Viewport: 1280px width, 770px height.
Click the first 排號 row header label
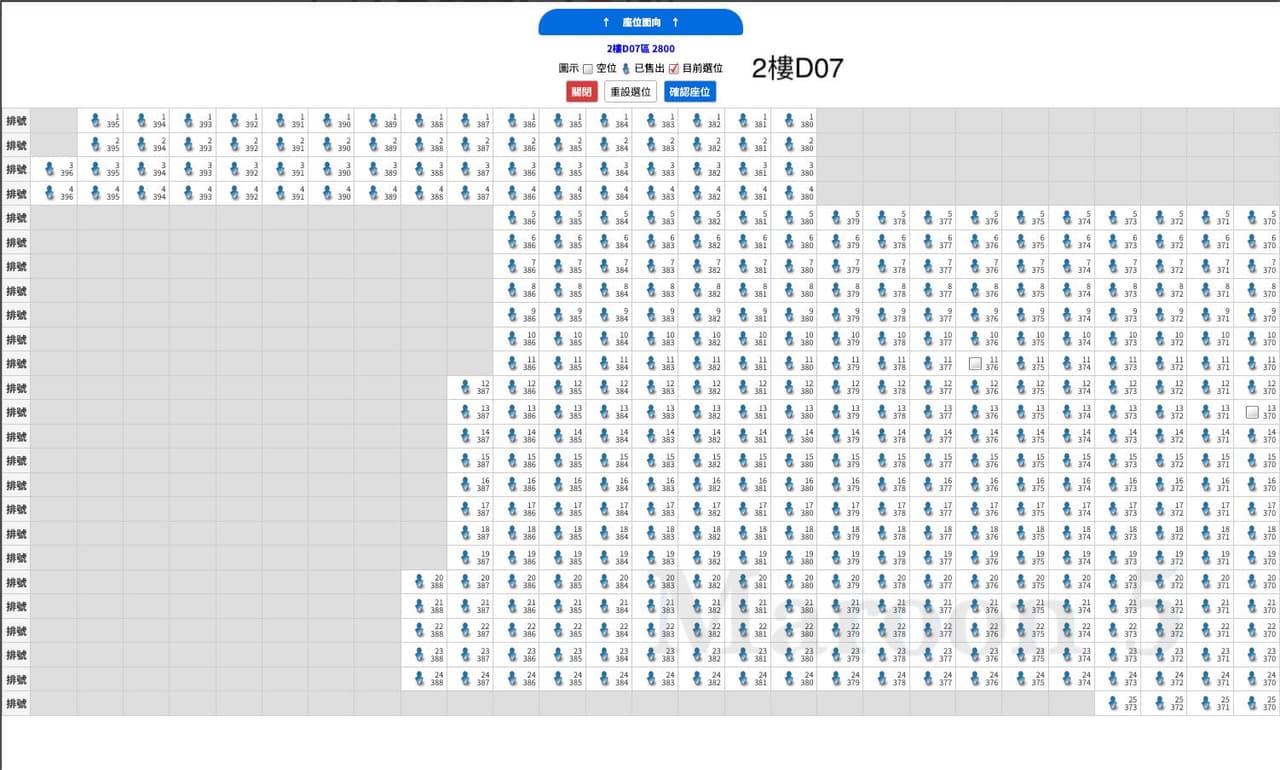(x=16, y=121)
